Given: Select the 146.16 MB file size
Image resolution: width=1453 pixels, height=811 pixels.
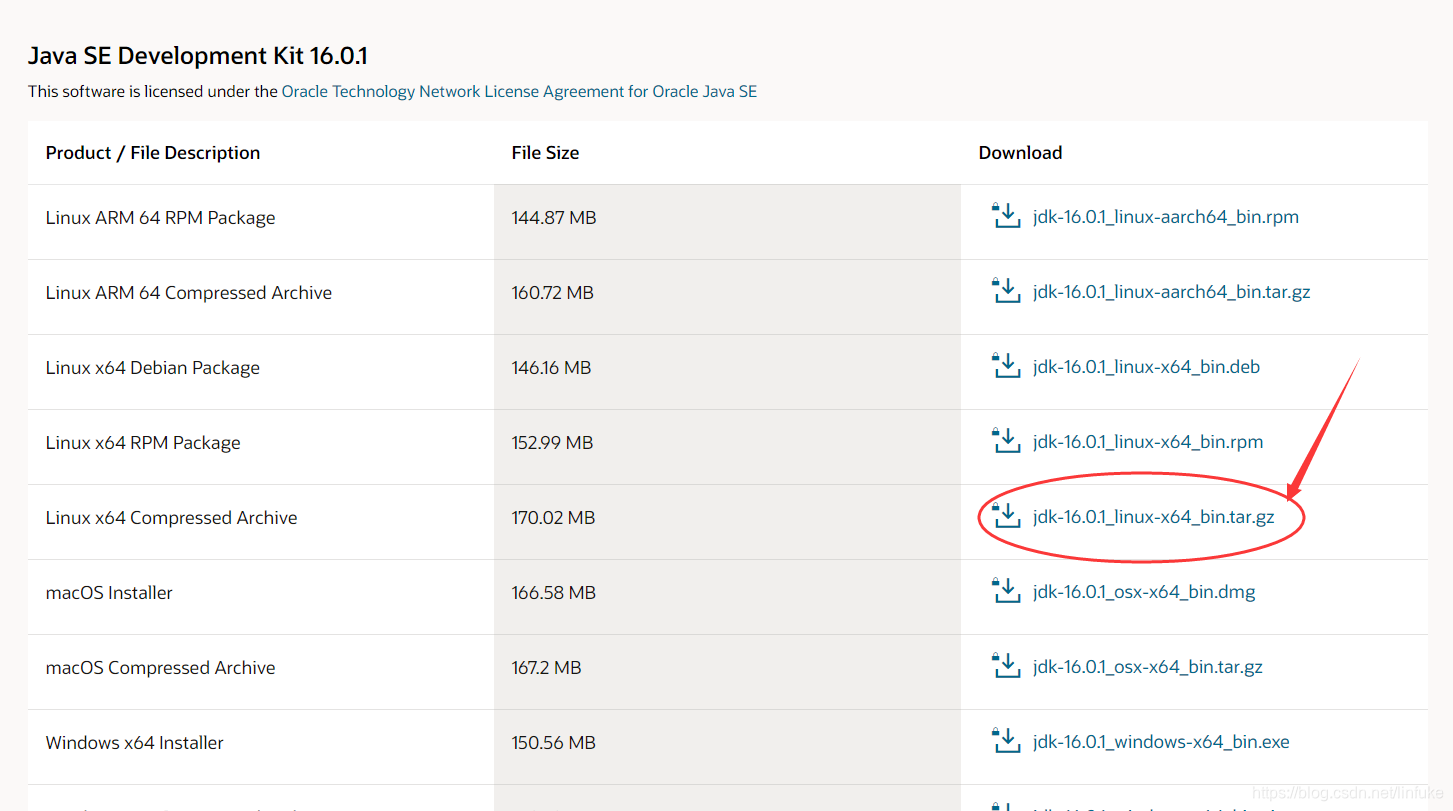Looking at the screenshot, I should point(551,368).
